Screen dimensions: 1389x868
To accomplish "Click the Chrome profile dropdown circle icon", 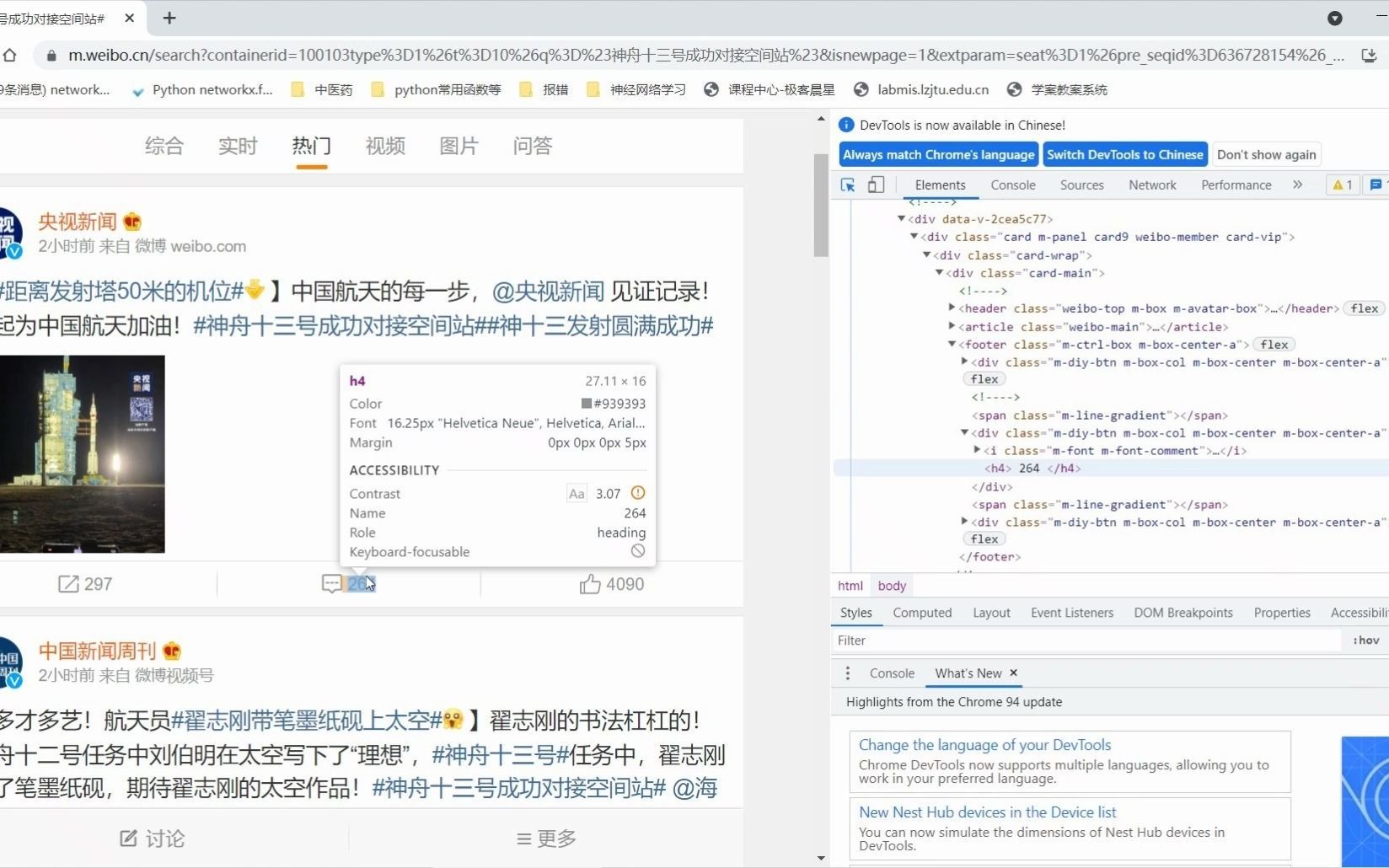I will click(x=1335, y=18).
